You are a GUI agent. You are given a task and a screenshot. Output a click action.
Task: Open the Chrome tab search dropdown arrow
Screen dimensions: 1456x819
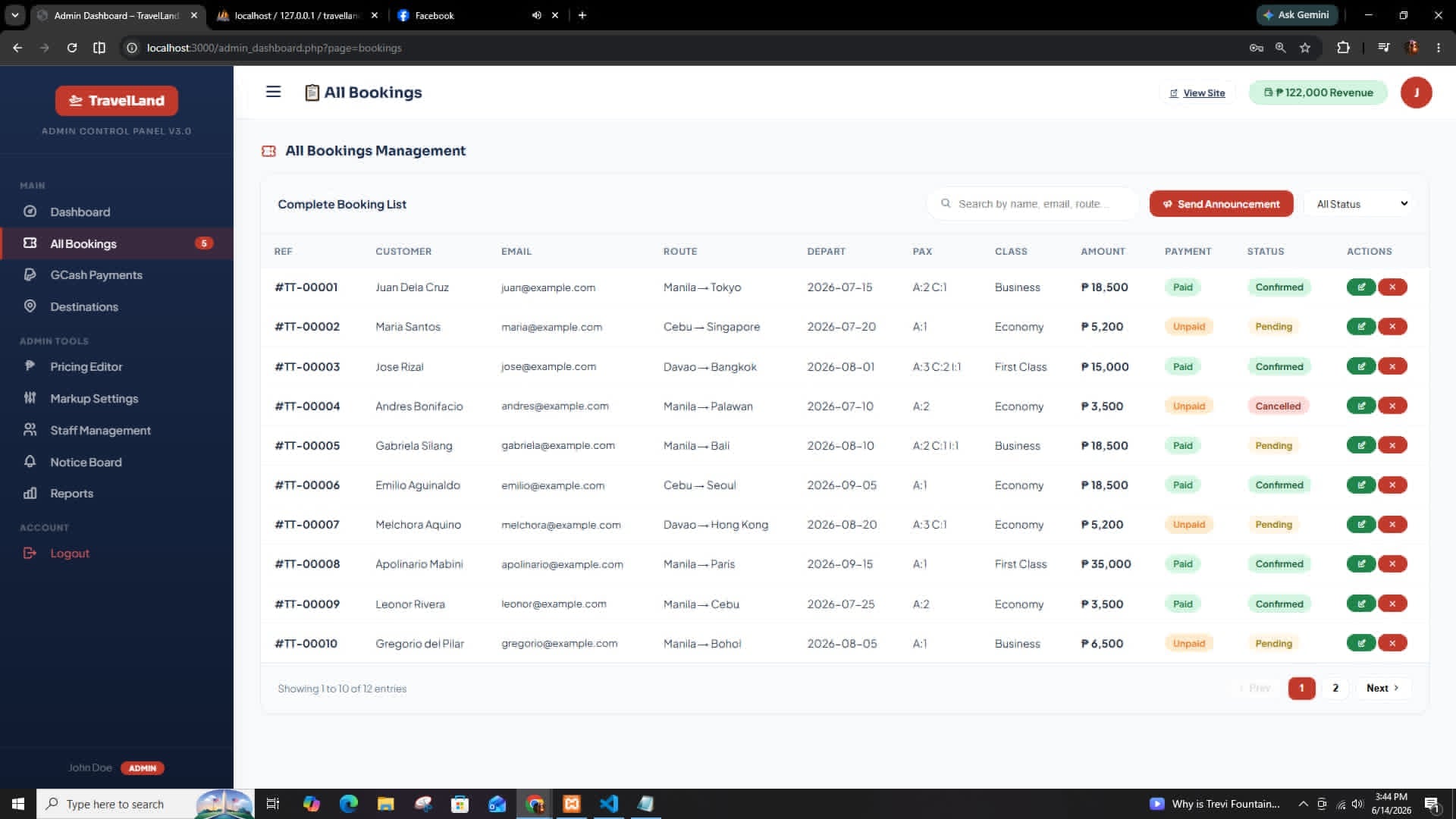[14, 15]
